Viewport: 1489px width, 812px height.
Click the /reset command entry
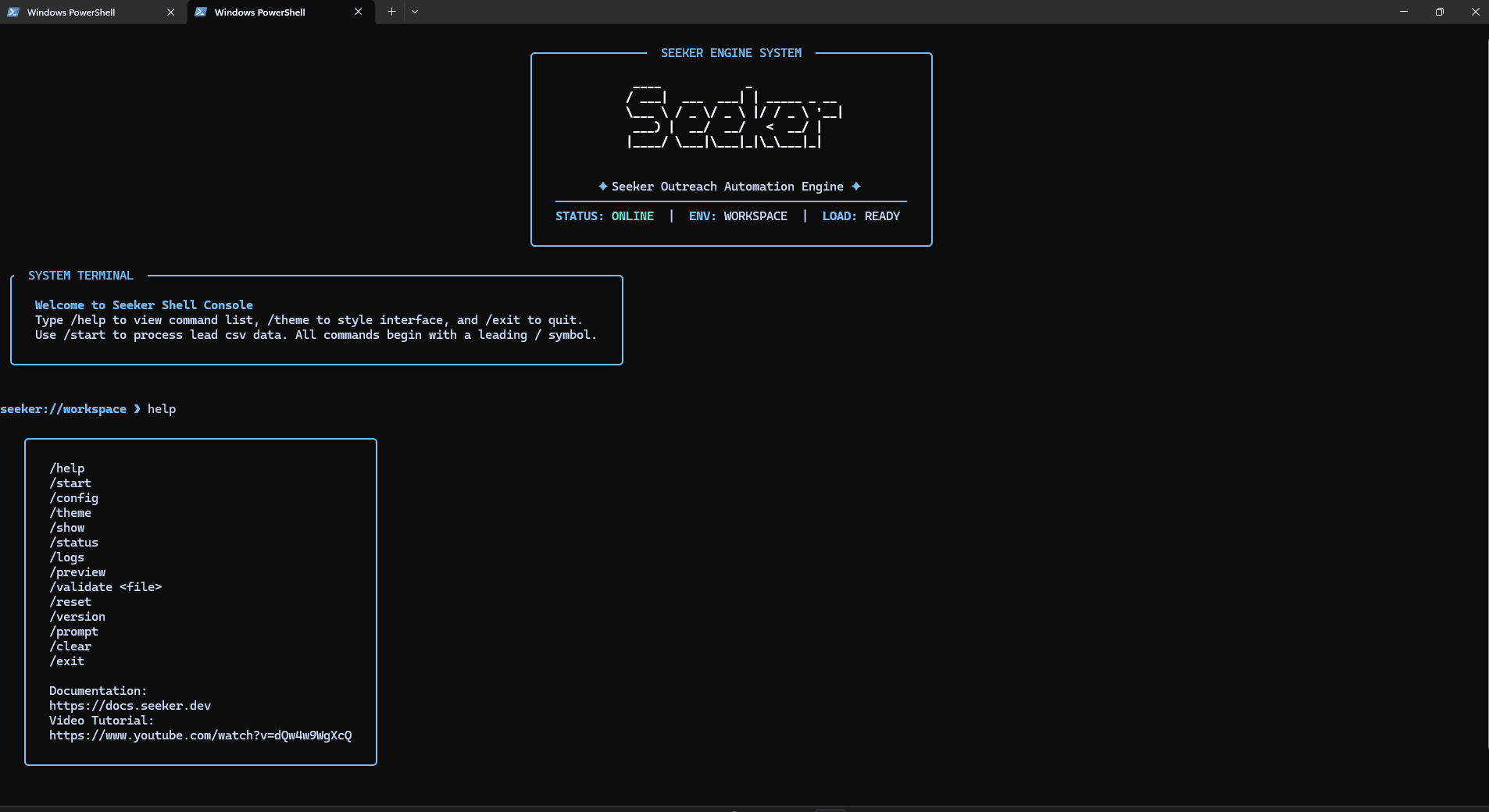coord(70,602)
